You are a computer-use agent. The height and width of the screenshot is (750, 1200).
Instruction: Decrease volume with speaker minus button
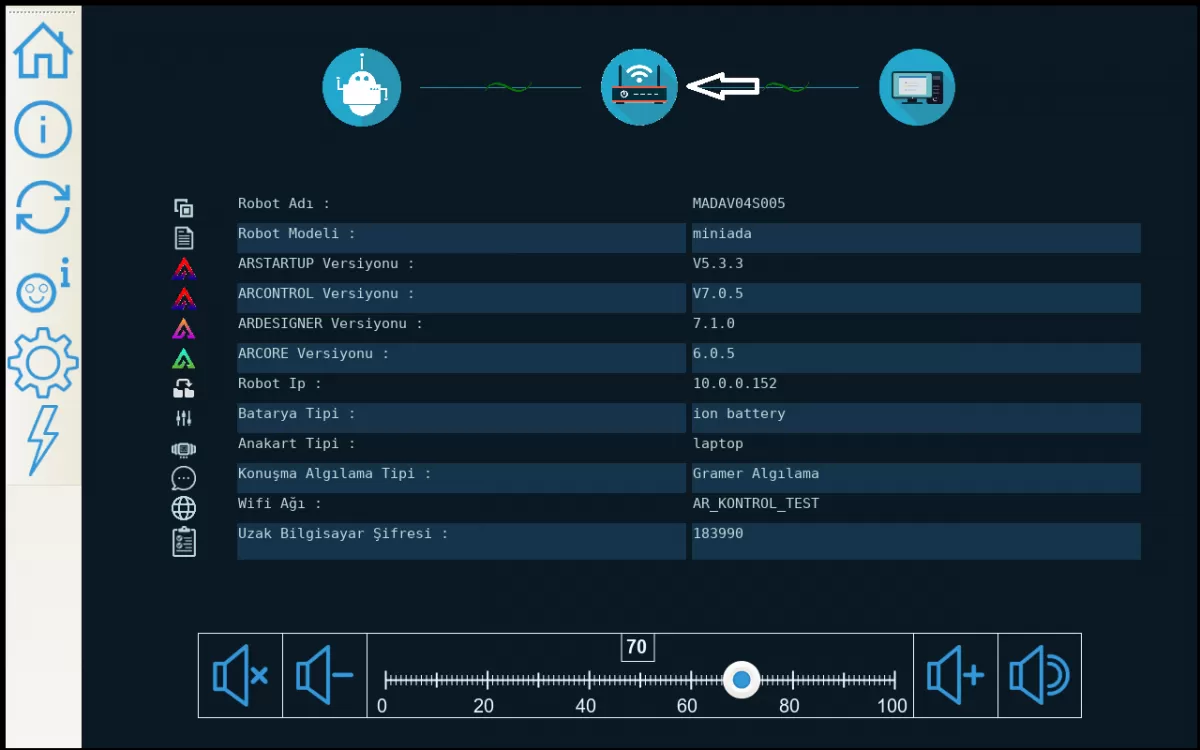[x=324, y=676]
